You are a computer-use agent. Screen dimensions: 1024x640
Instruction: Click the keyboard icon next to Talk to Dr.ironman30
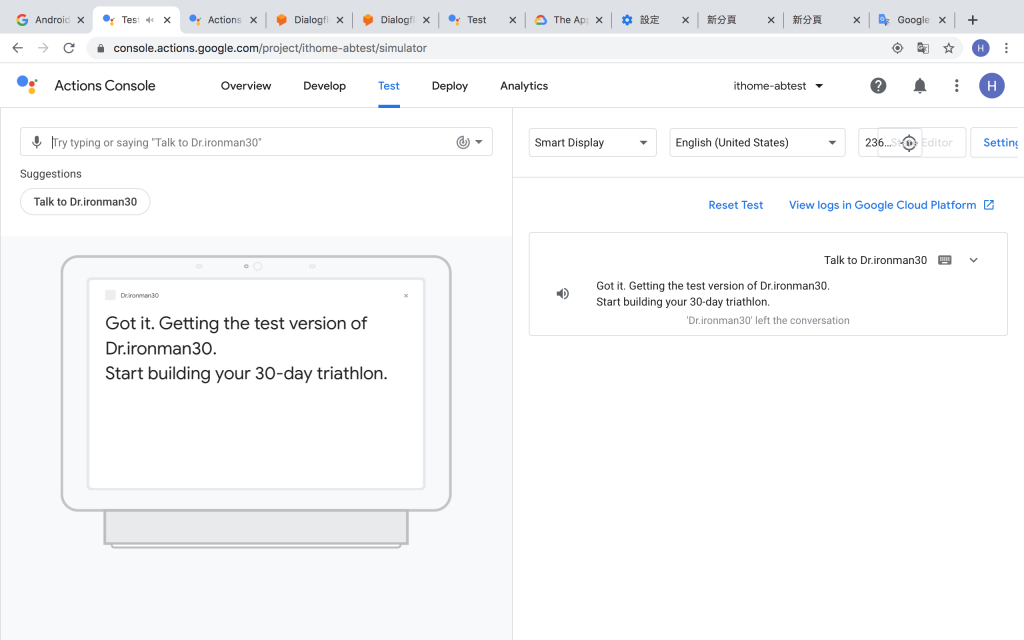tap(944, 260)
